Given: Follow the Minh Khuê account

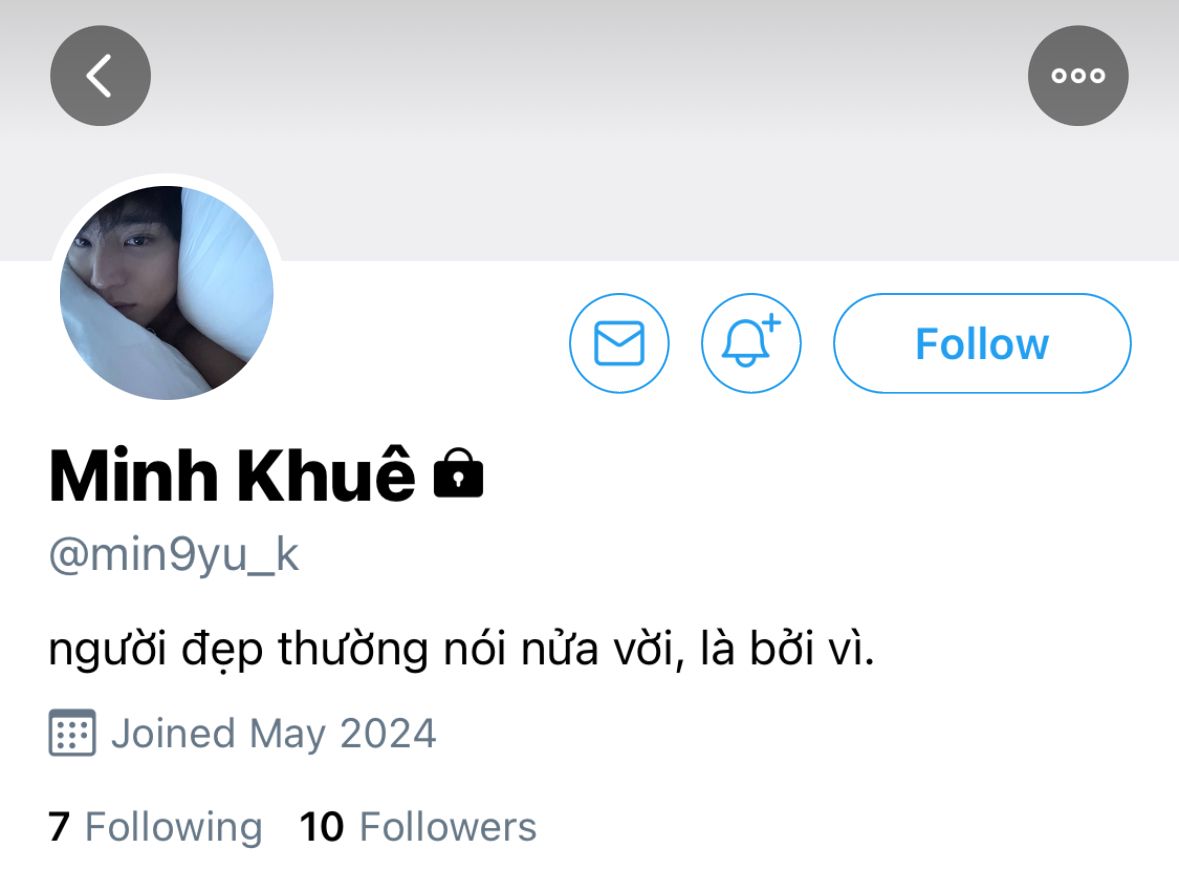Looking at the screenshot, I should click(x=982, y=343).
